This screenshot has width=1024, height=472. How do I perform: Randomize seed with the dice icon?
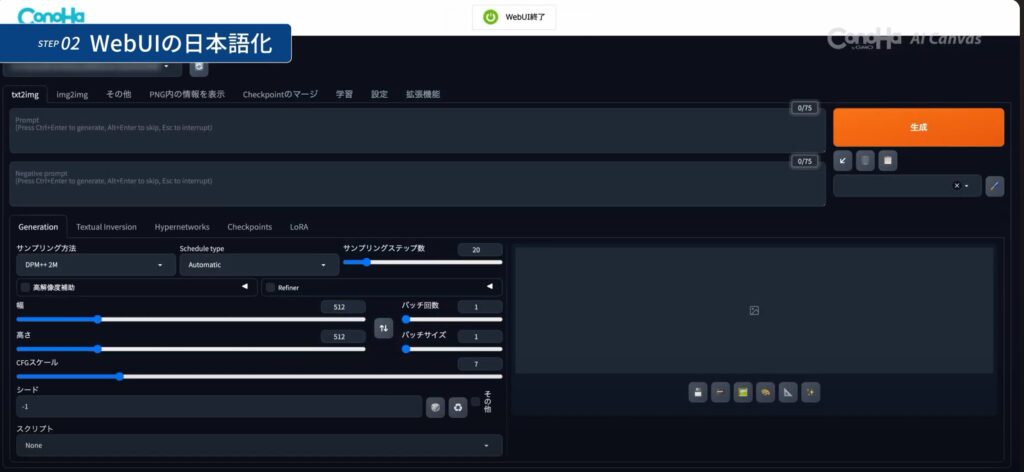pyautogui.click(x=436, y=408)
